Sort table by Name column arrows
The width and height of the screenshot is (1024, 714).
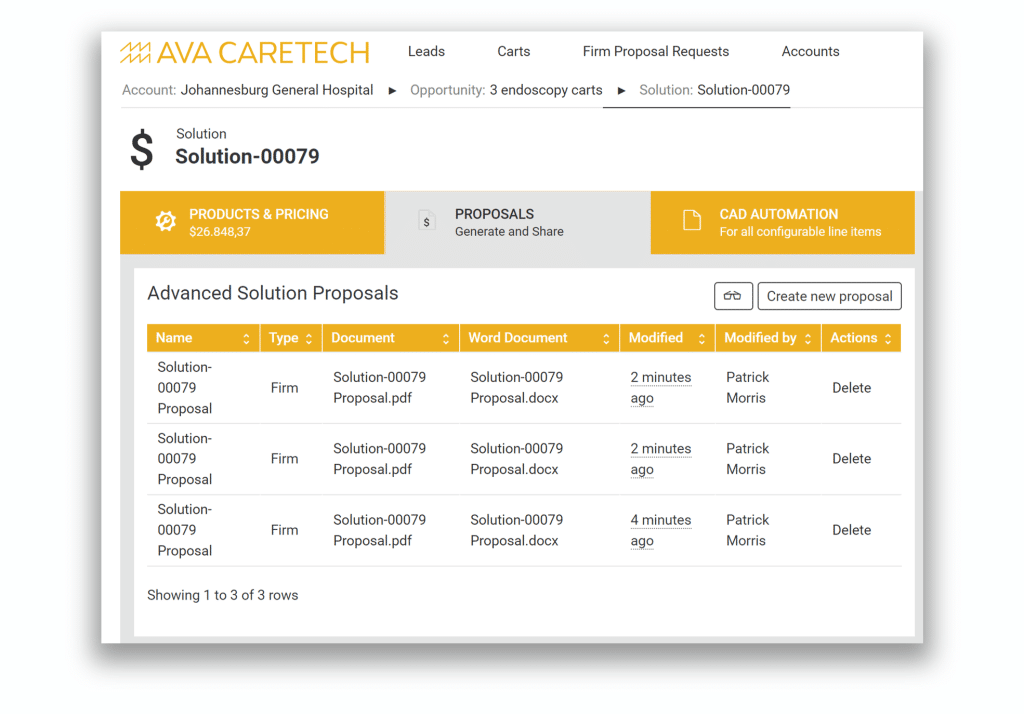point(246,338)
